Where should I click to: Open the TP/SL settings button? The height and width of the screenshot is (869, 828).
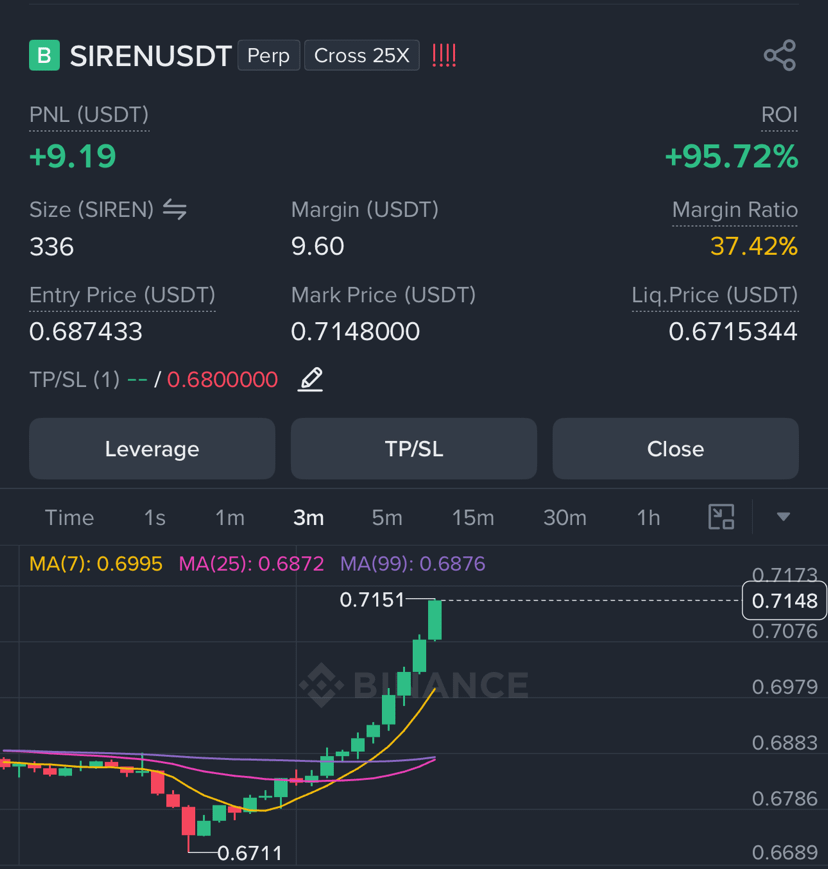[414, 449]
